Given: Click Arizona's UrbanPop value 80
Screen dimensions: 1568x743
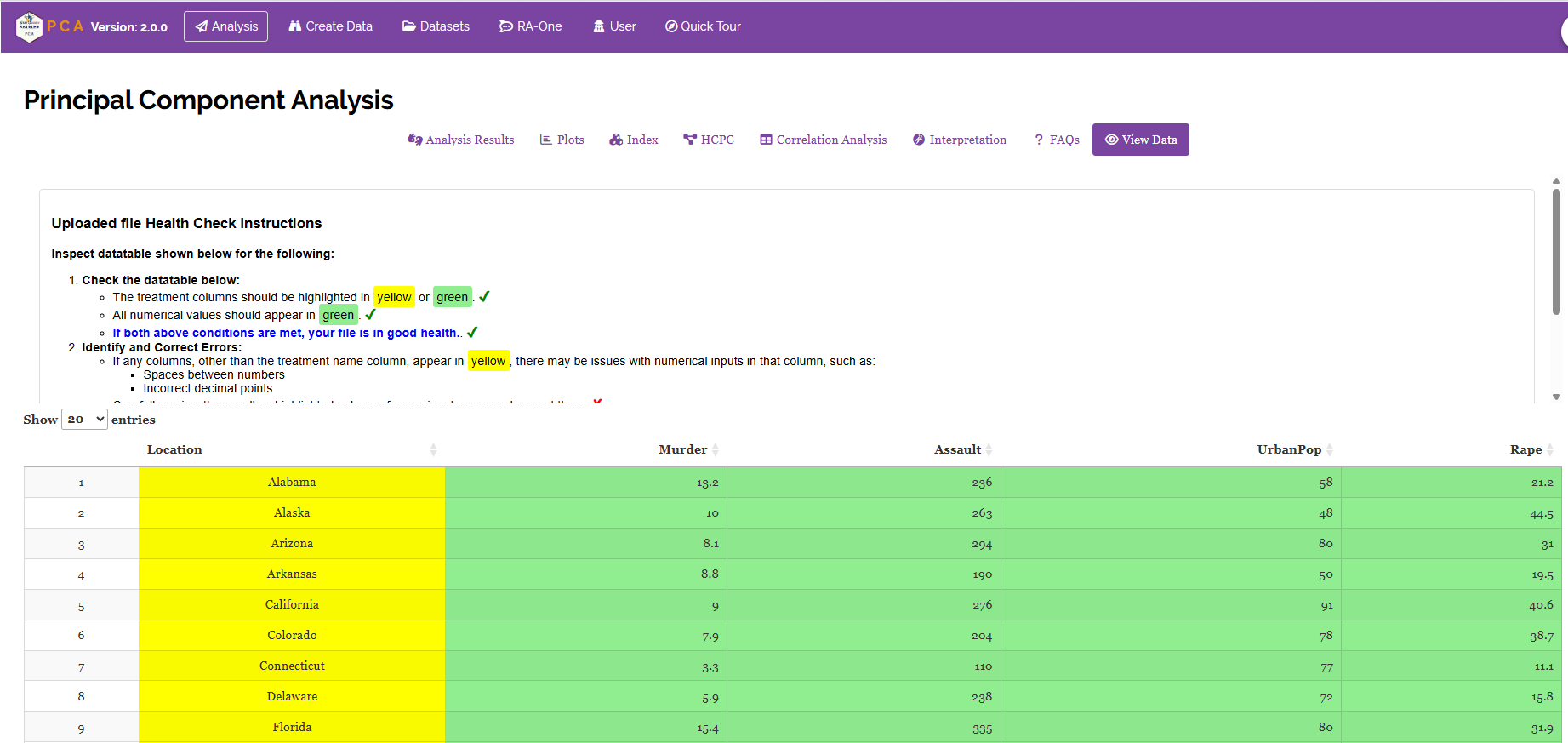Looking at the screenshot, I should tap(1326, 544).
